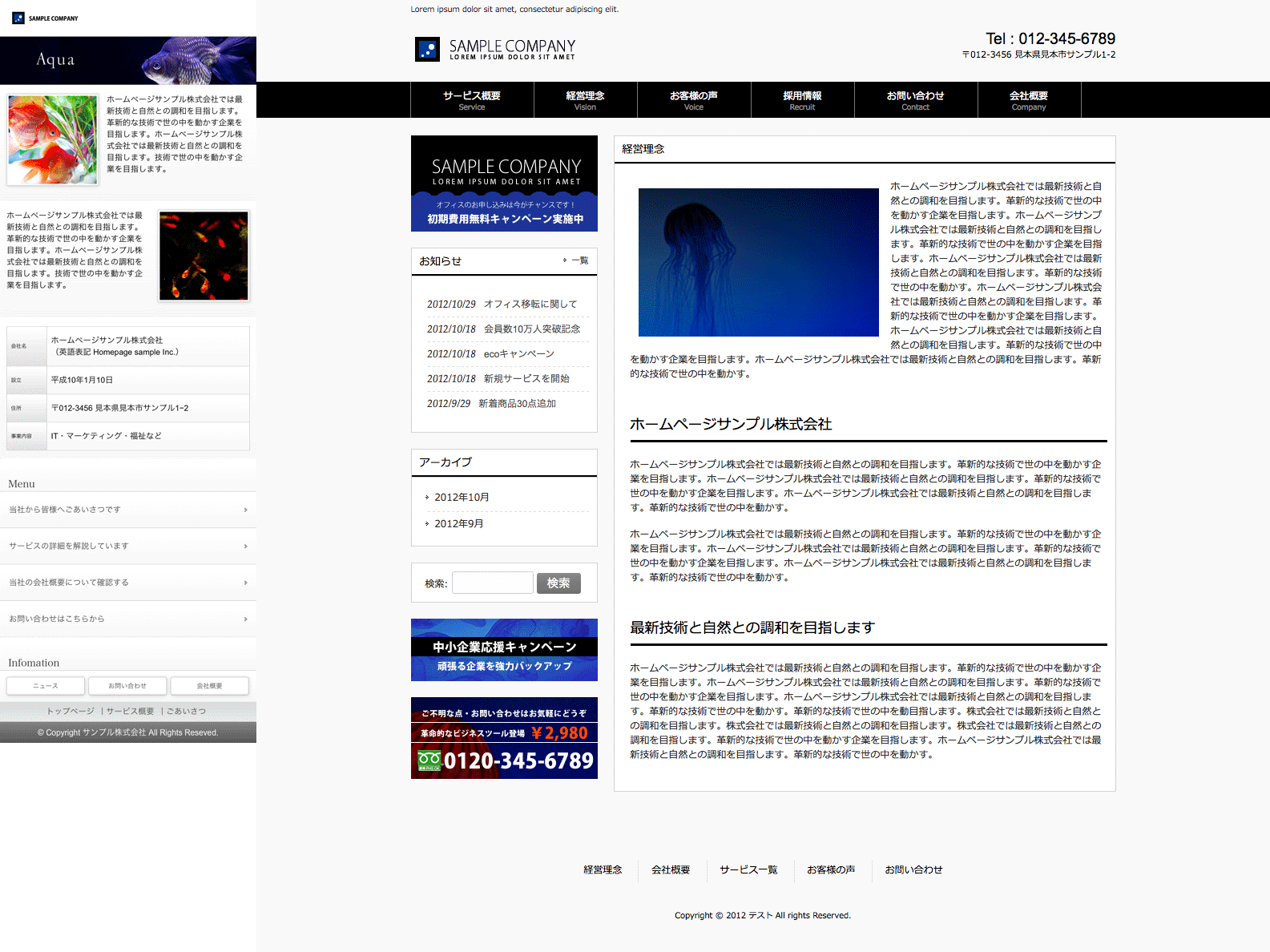The height and width of the screenshot is (952, 1270).
Task: Click the Aqua fish banner image
Action: click(128, 60)
